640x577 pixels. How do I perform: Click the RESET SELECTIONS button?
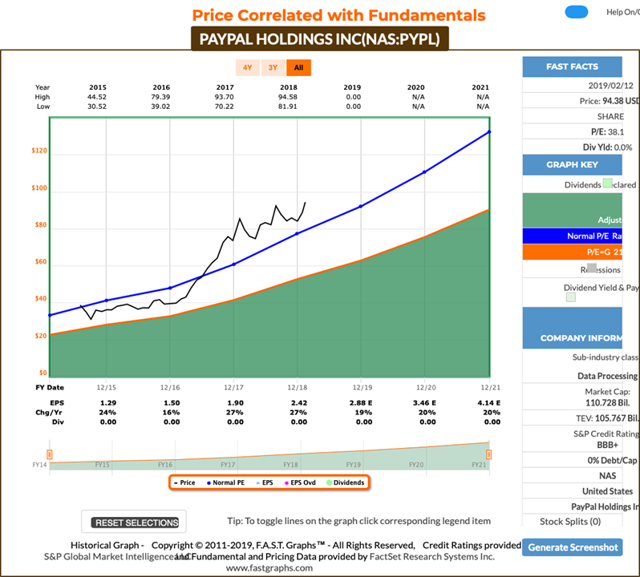point(134,522)
